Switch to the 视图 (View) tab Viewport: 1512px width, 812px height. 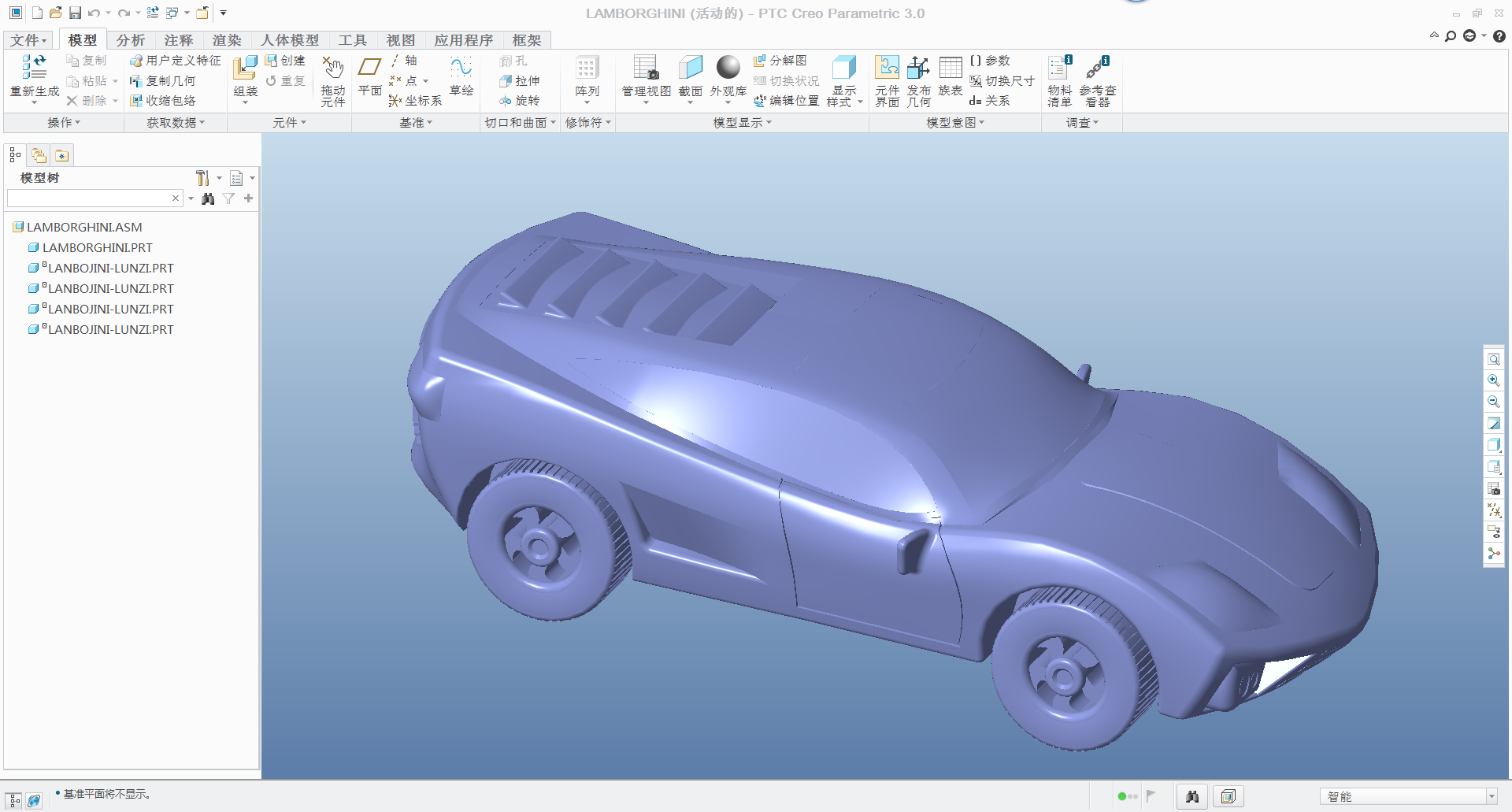[x=401, y=40]
